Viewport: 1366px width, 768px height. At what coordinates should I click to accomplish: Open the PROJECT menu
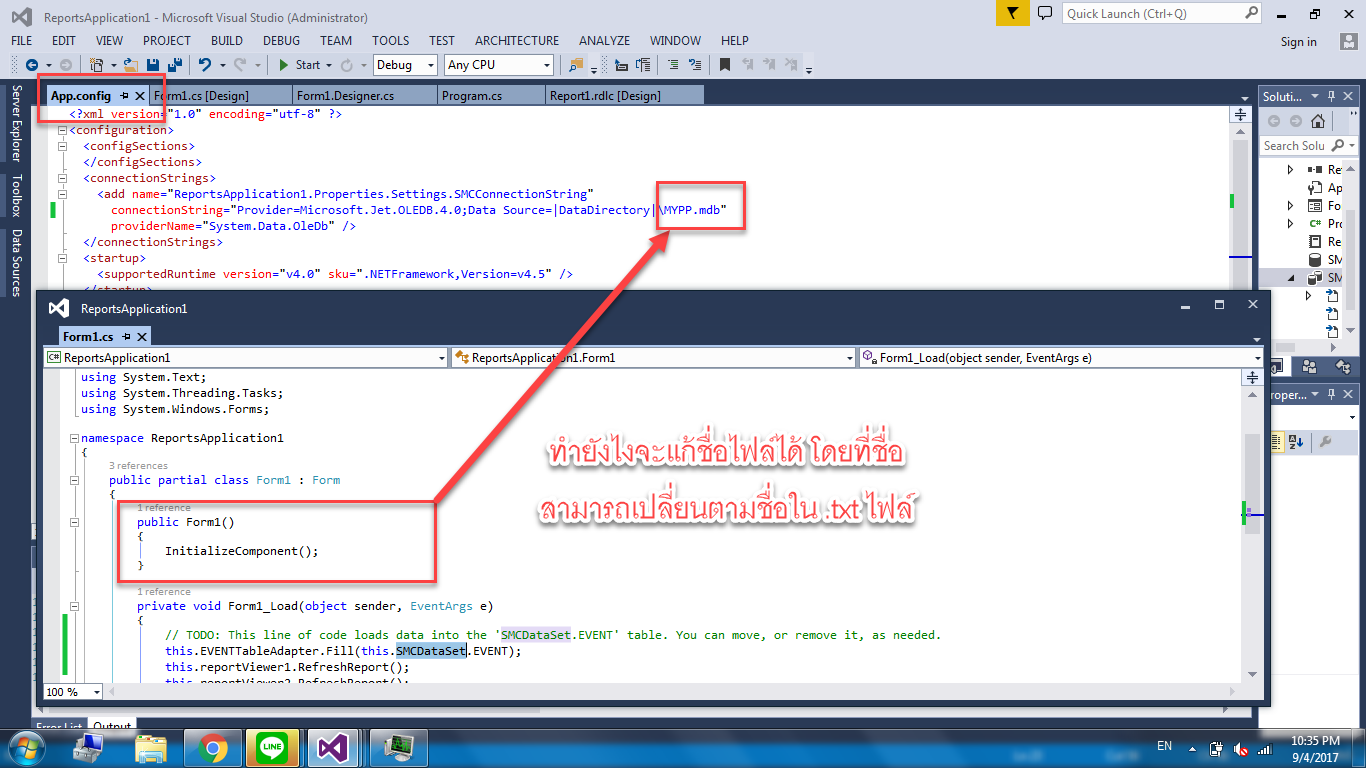pos(166,41)
